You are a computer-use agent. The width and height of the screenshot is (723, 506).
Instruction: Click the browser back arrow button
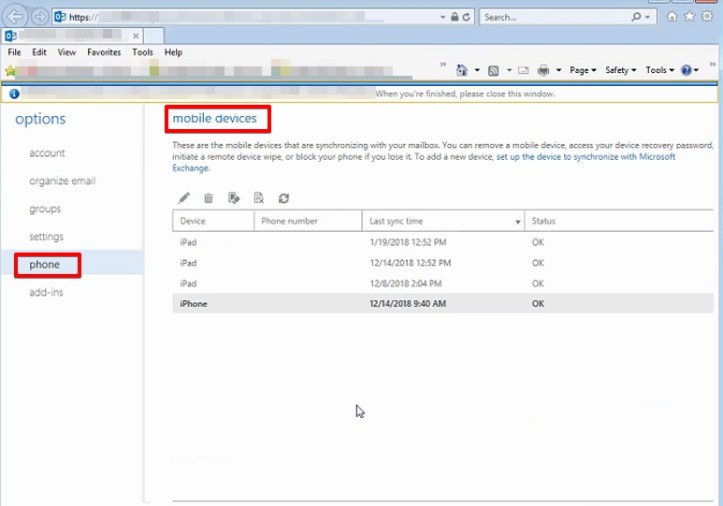pyautogui.click(x=16, y=17)
